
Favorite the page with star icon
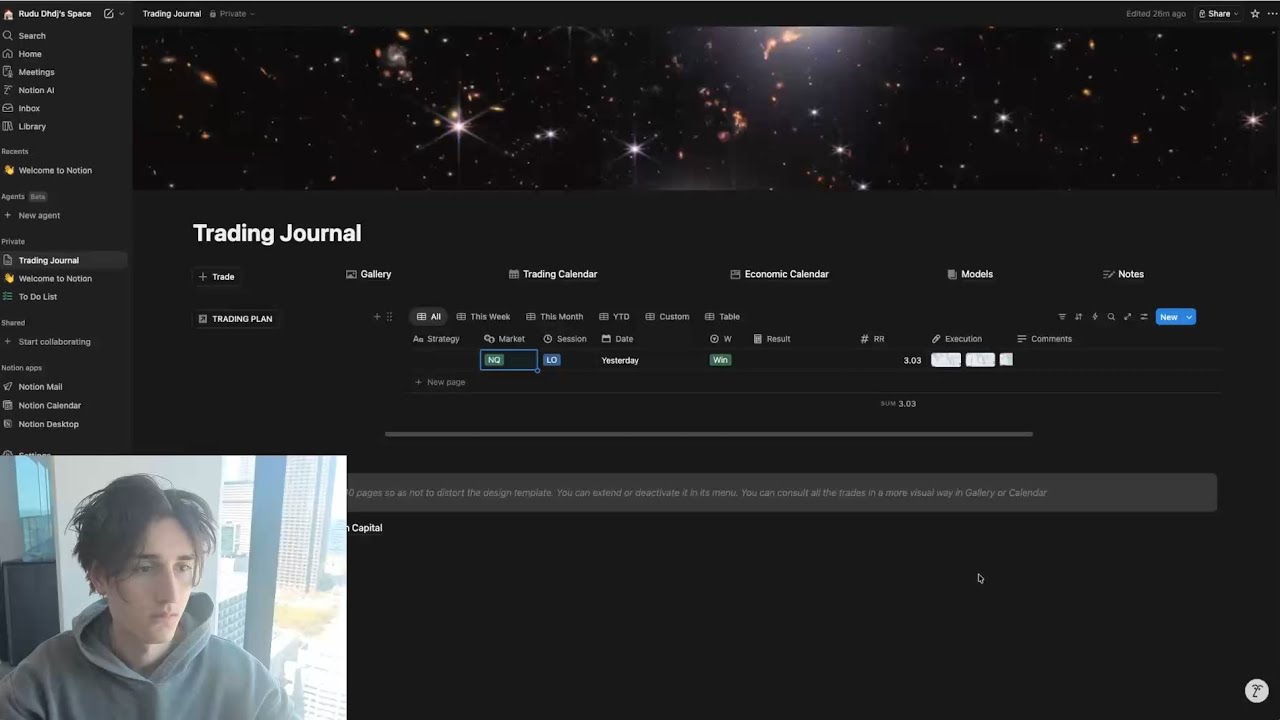(1255, 14)
